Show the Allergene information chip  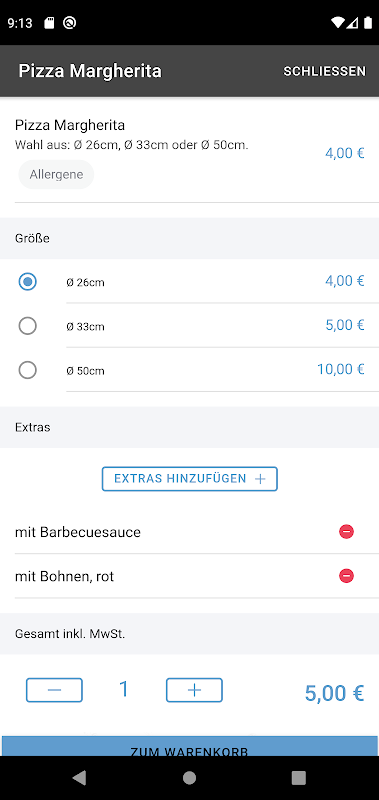click(56, 174)
